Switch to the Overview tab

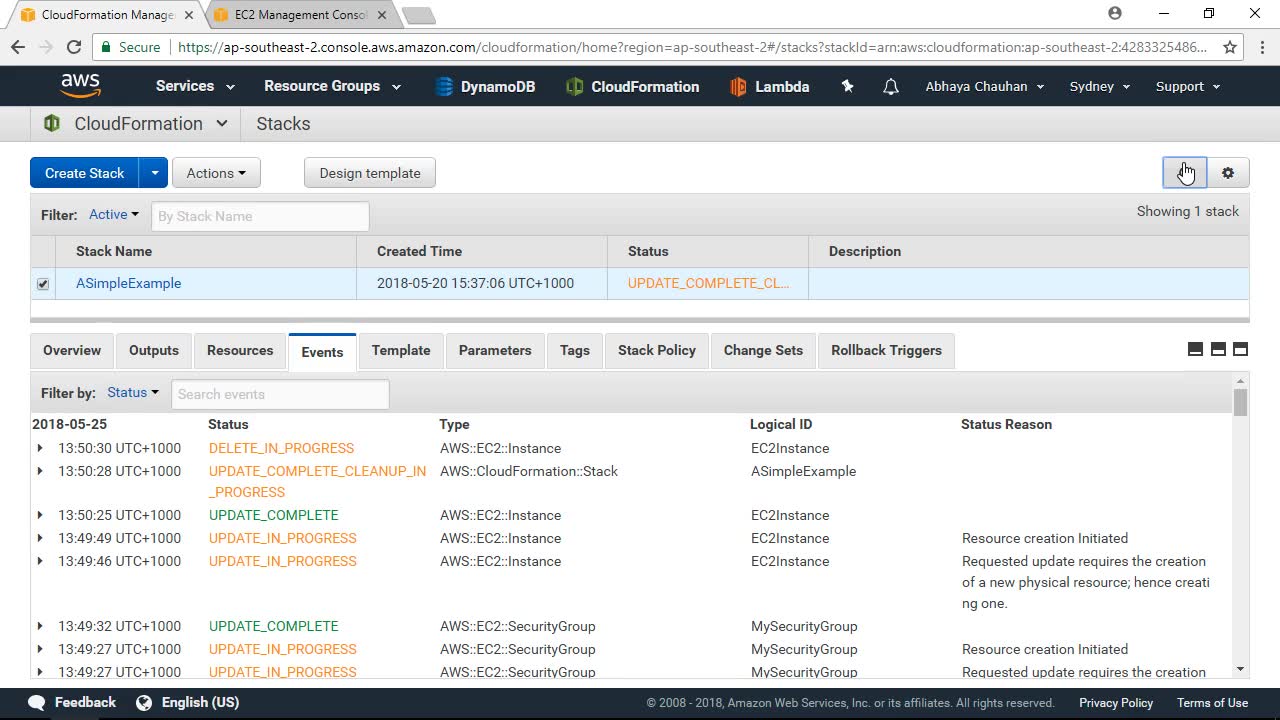72,351
